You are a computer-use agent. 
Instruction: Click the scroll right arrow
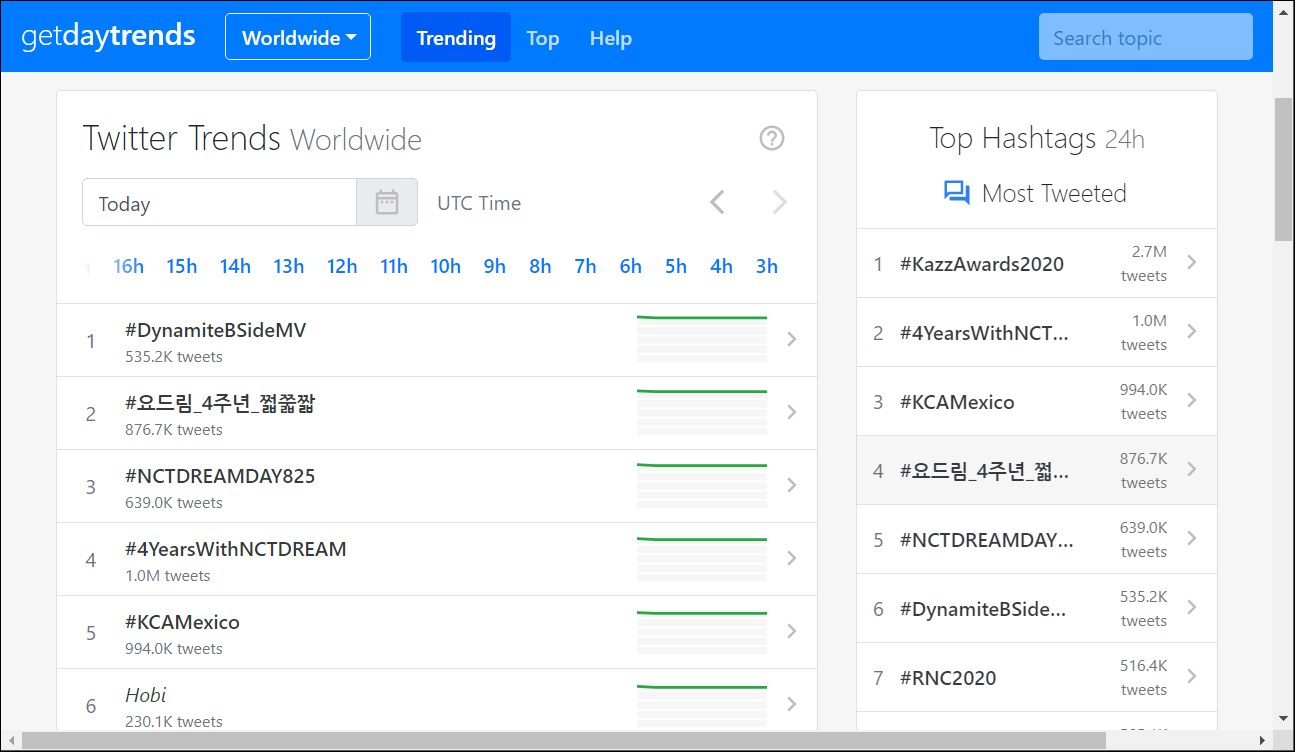tap(1264, 741)
